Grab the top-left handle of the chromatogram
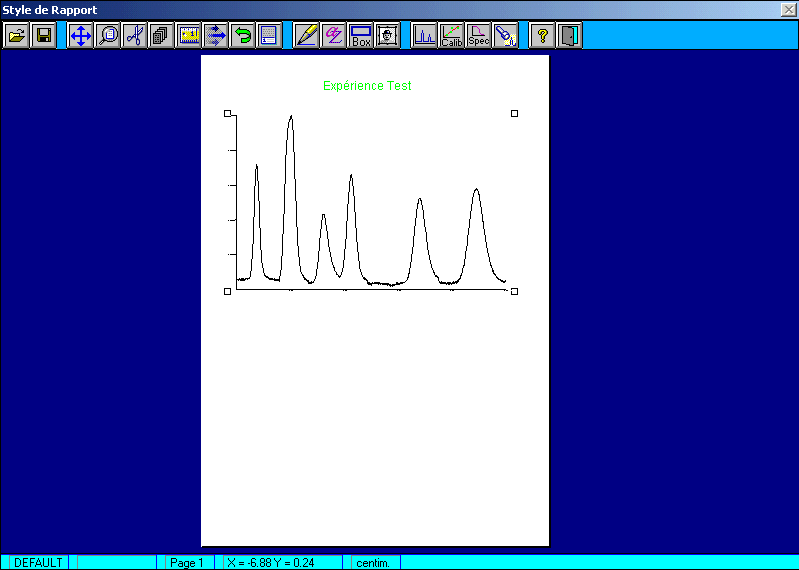Viewport: 799px width, 570px height. (x=228, y=114)
